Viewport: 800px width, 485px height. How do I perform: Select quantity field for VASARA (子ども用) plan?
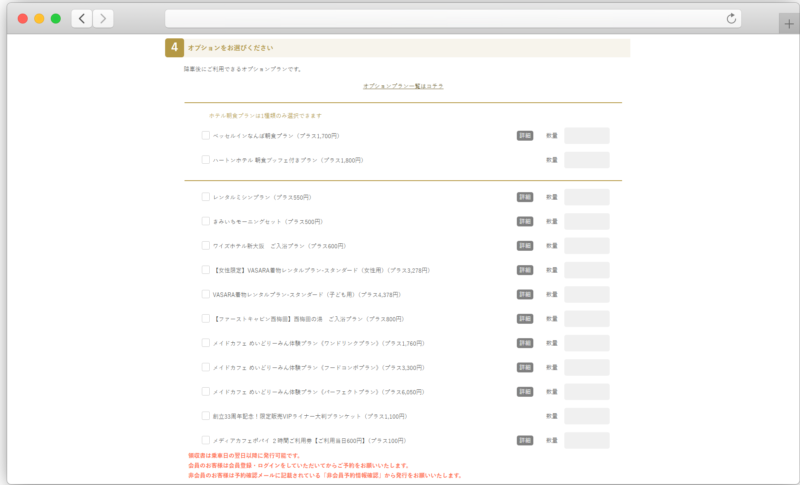(x=587, y=294)
